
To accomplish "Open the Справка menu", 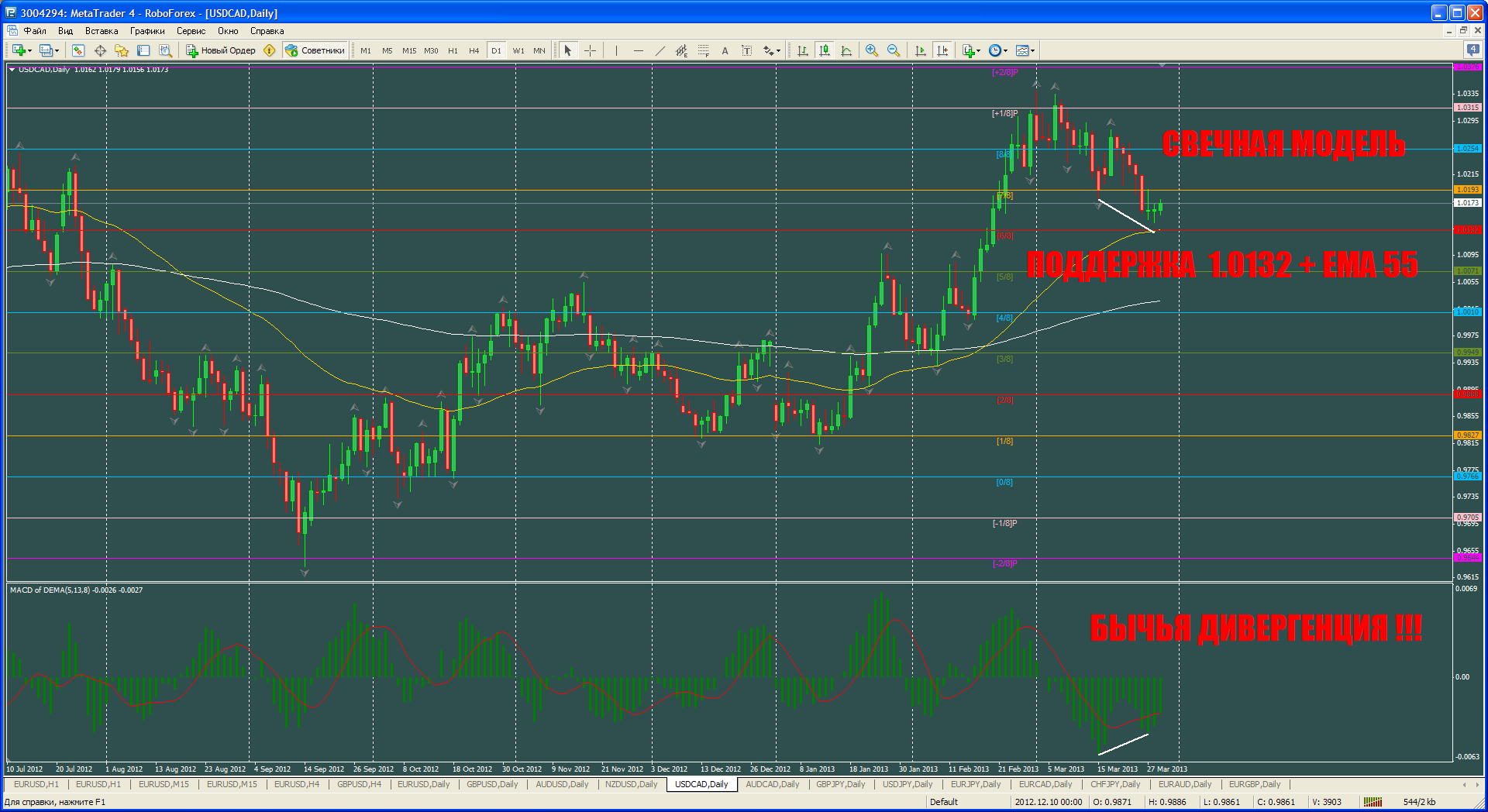I will pyautogui.click(x=267, y=31).
